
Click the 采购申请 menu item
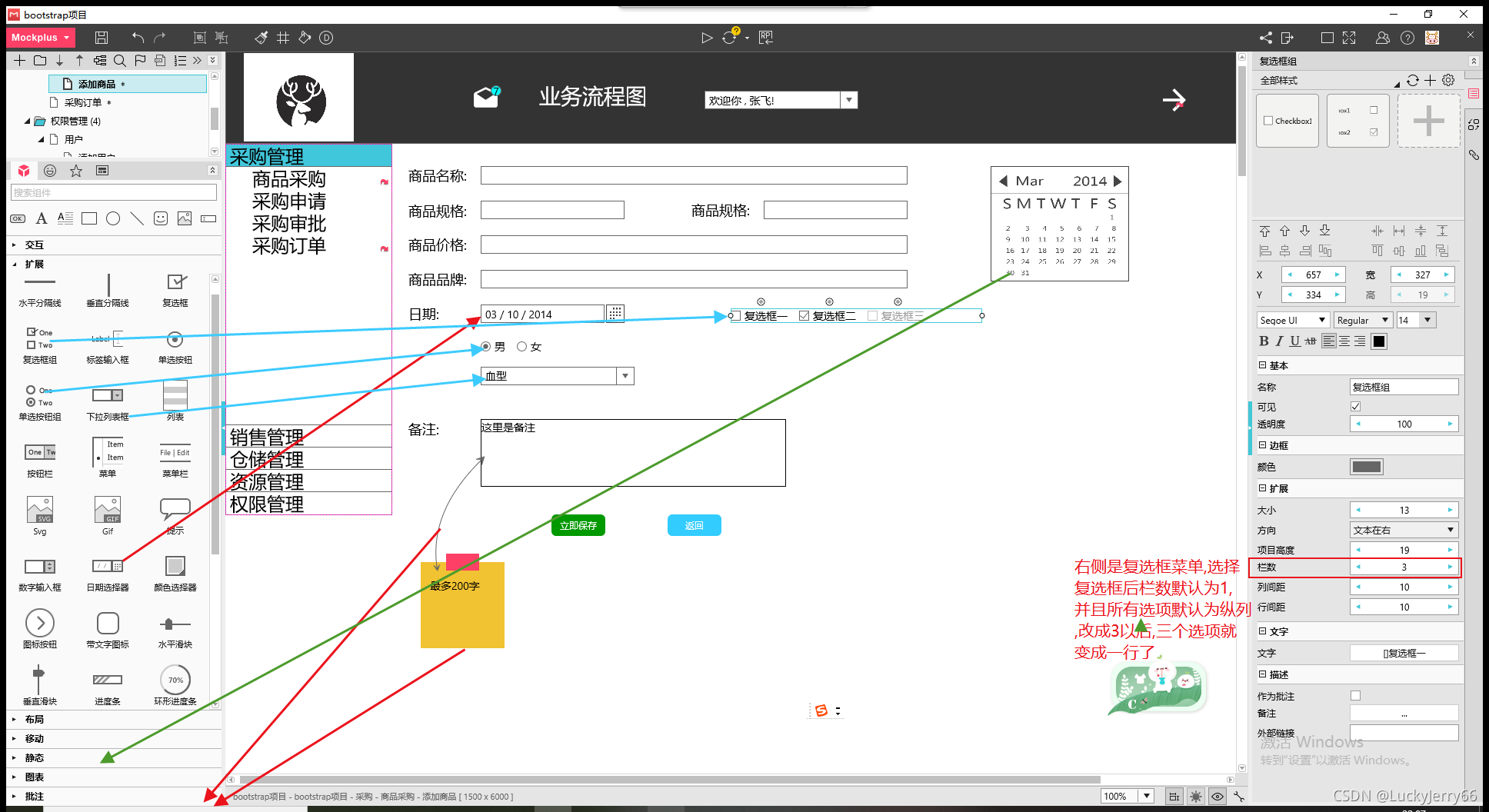[x=289, y=201]
